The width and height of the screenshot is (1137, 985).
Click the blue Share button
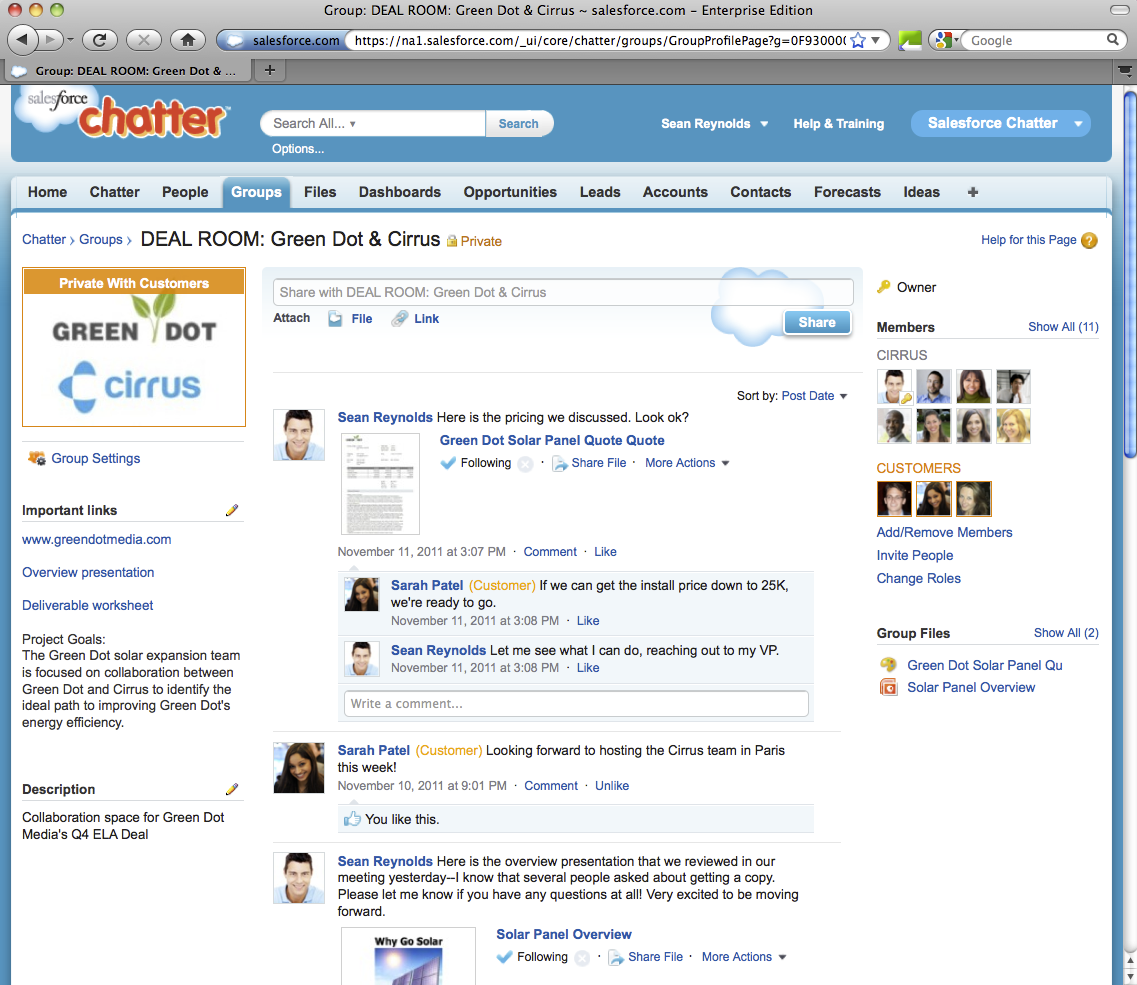click(x=816, y=322)
